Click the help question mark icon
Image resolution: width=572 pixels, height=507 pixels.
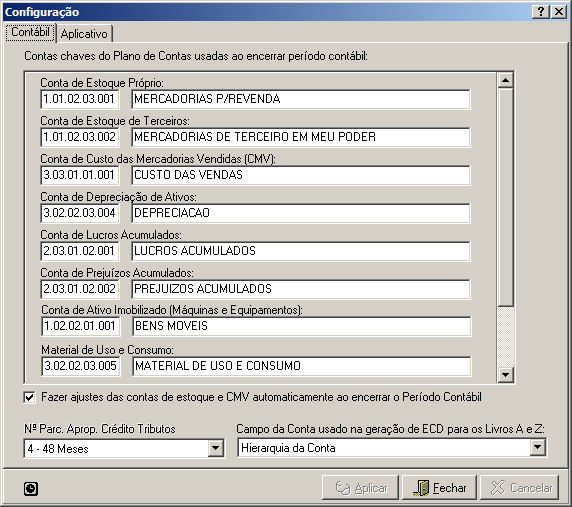pos(541,12)
